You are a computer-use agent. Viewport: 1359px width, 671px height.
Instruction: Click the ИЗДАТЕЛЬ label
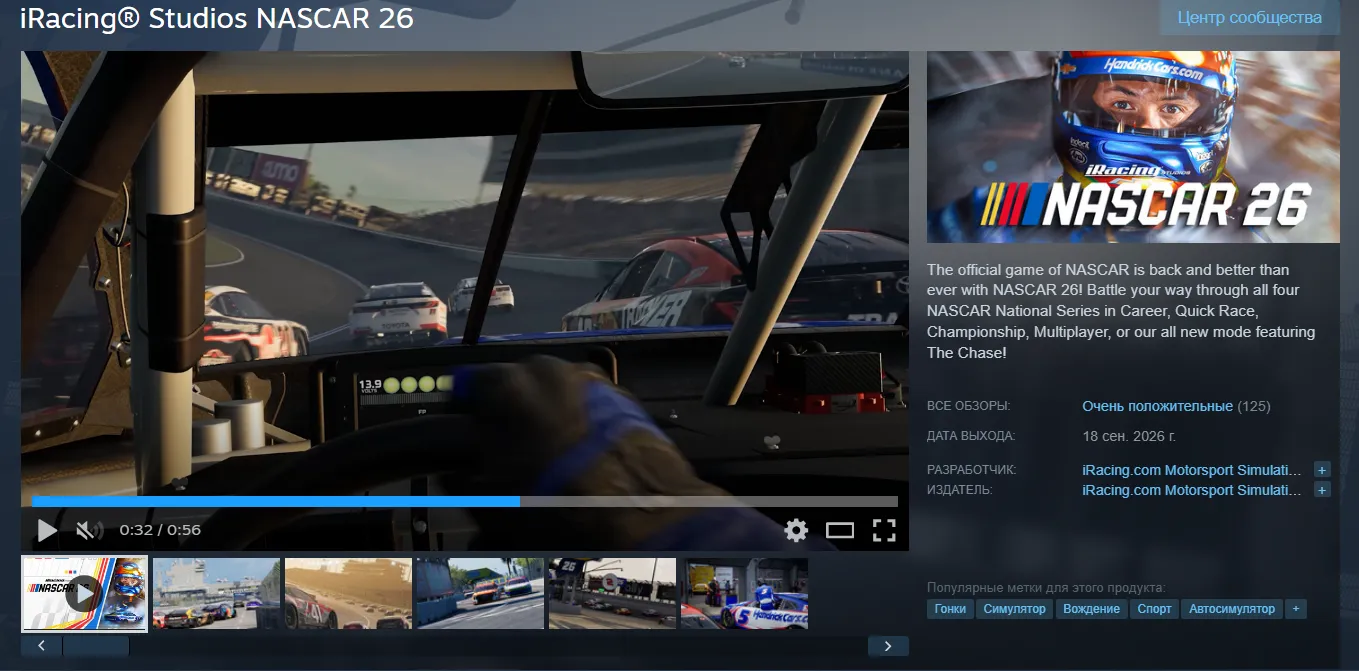(960, 490)
